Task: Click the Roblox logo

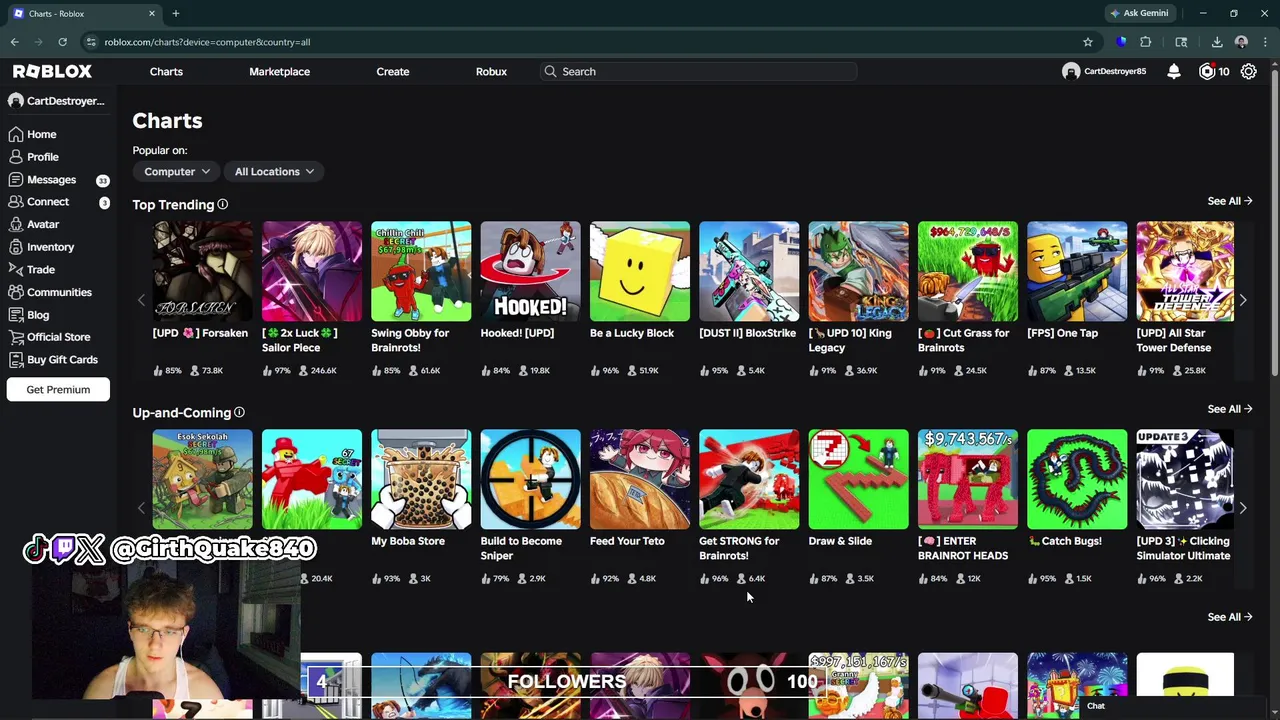Action: click(x=52, y=71)
